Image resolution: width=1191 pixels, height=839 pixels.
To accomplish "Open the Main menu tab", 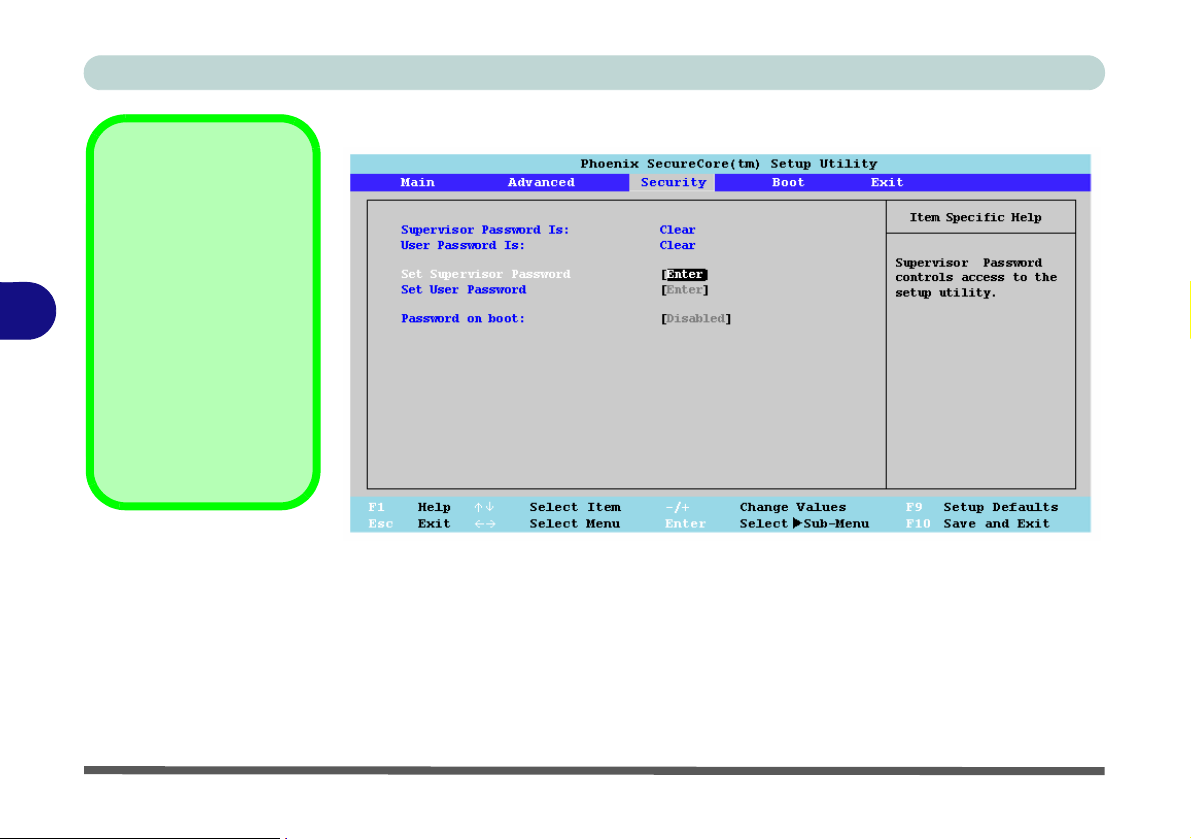I will click(417, 182).
